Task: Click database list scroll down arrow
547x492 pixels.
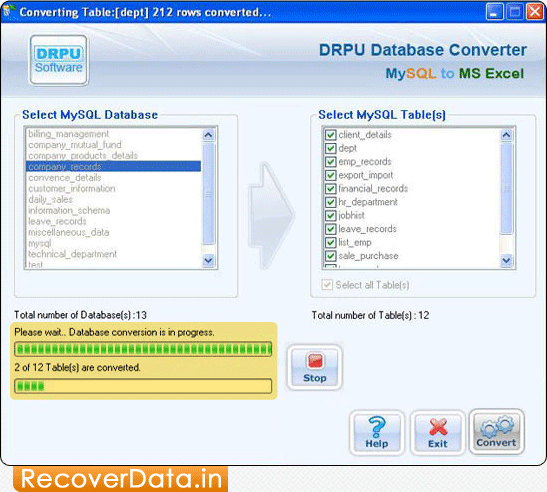Action: [208, 260]
